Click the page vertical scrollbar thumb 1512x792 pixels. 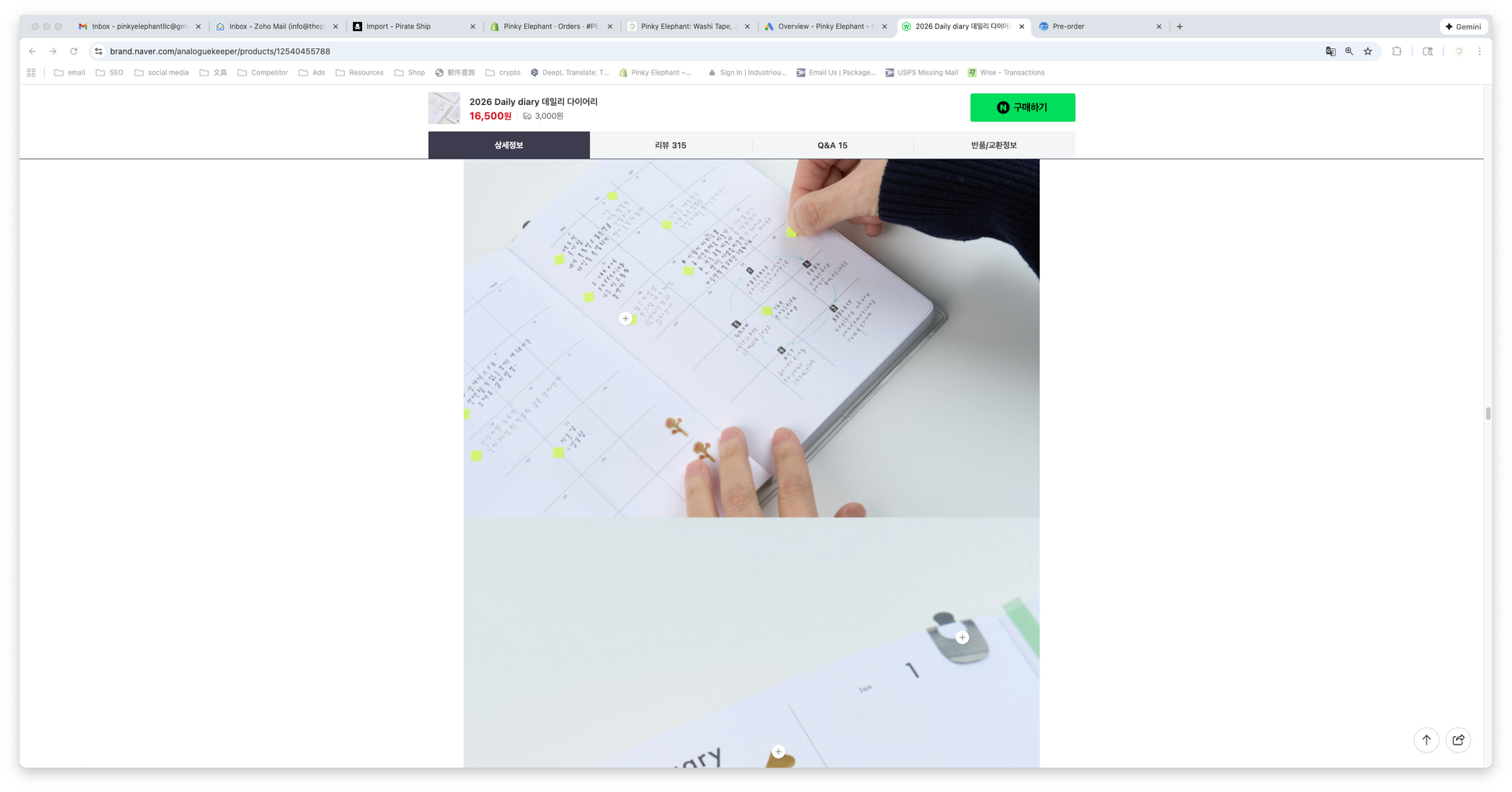[x=1488, y=413]
